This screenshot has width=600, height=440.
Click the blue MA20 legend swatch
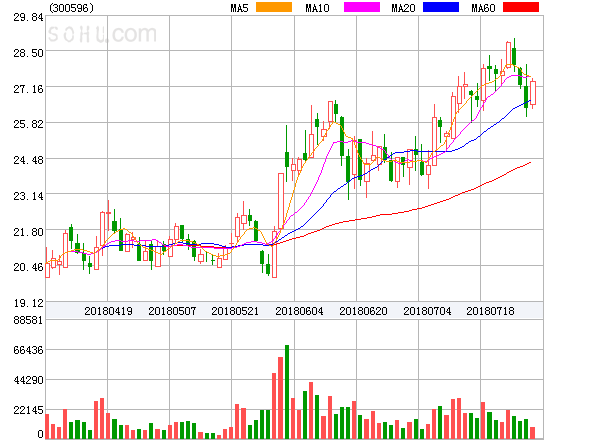coord(441,7)
